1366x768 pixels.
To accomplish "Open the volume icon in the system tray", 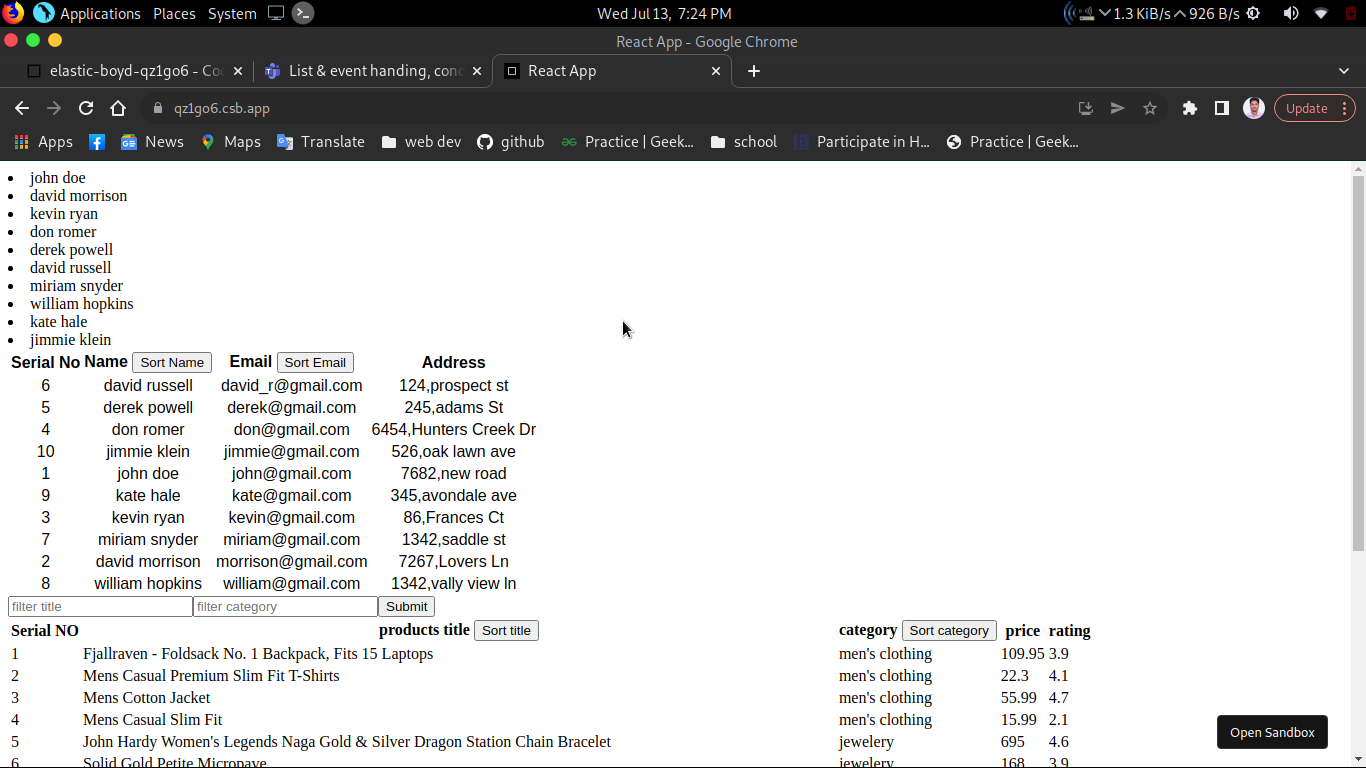I will click(1291, 13).
